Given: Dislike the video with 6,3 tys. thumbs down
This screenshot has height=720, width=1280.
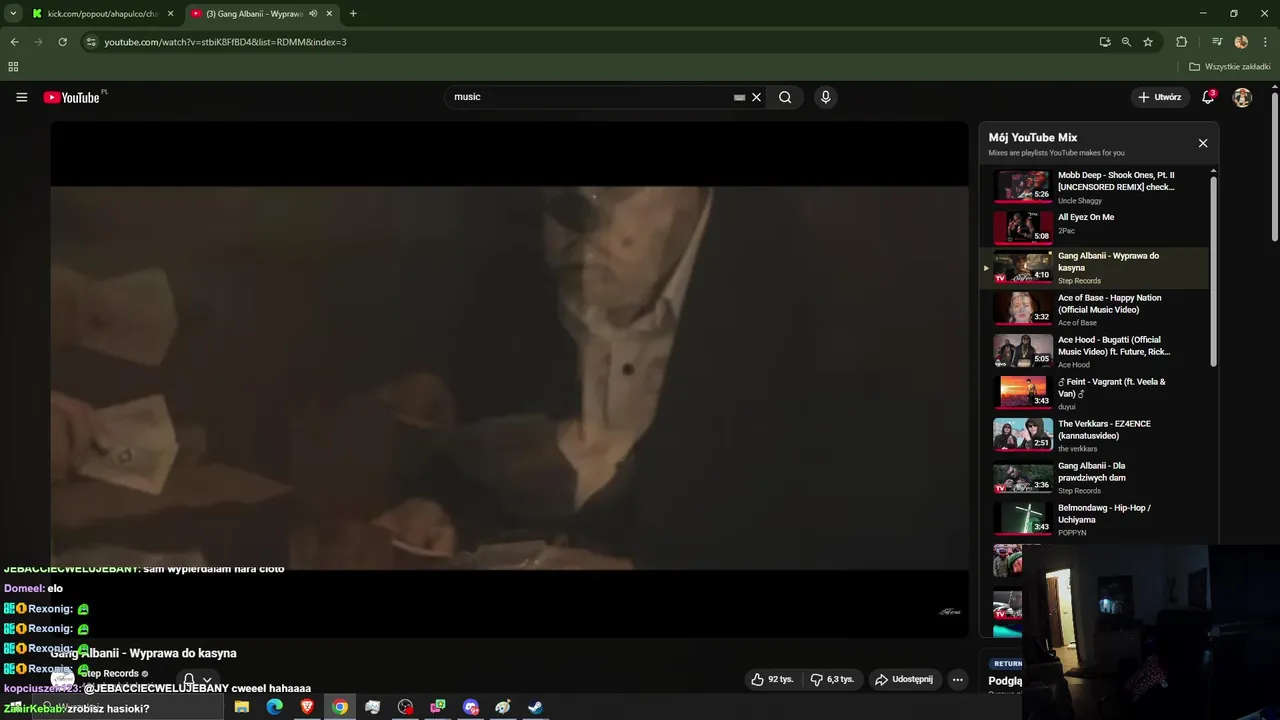Looking at the screenshot, I should coord(833,679).
